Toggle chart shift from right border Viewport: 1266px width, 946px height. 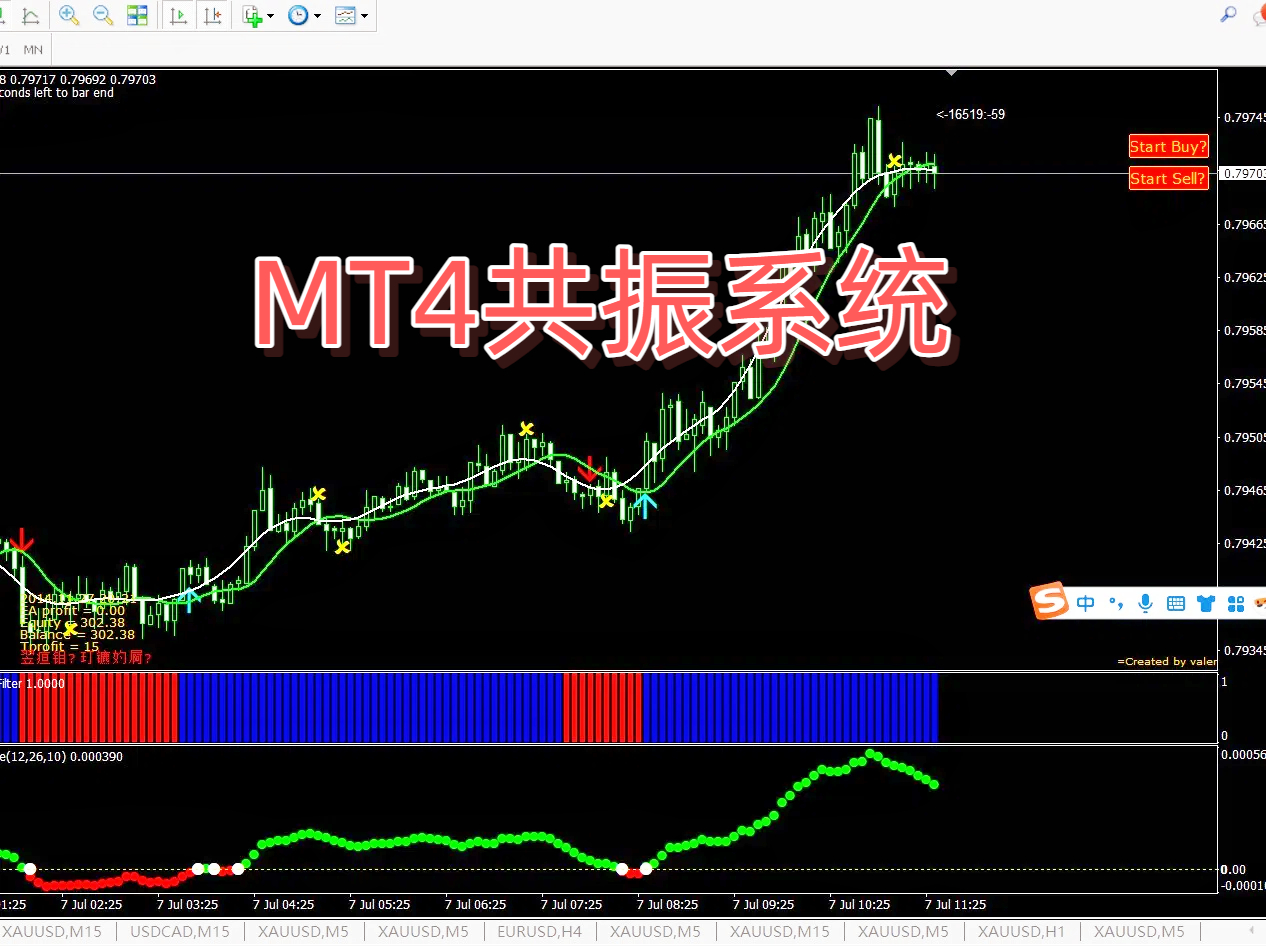[212, 15]
